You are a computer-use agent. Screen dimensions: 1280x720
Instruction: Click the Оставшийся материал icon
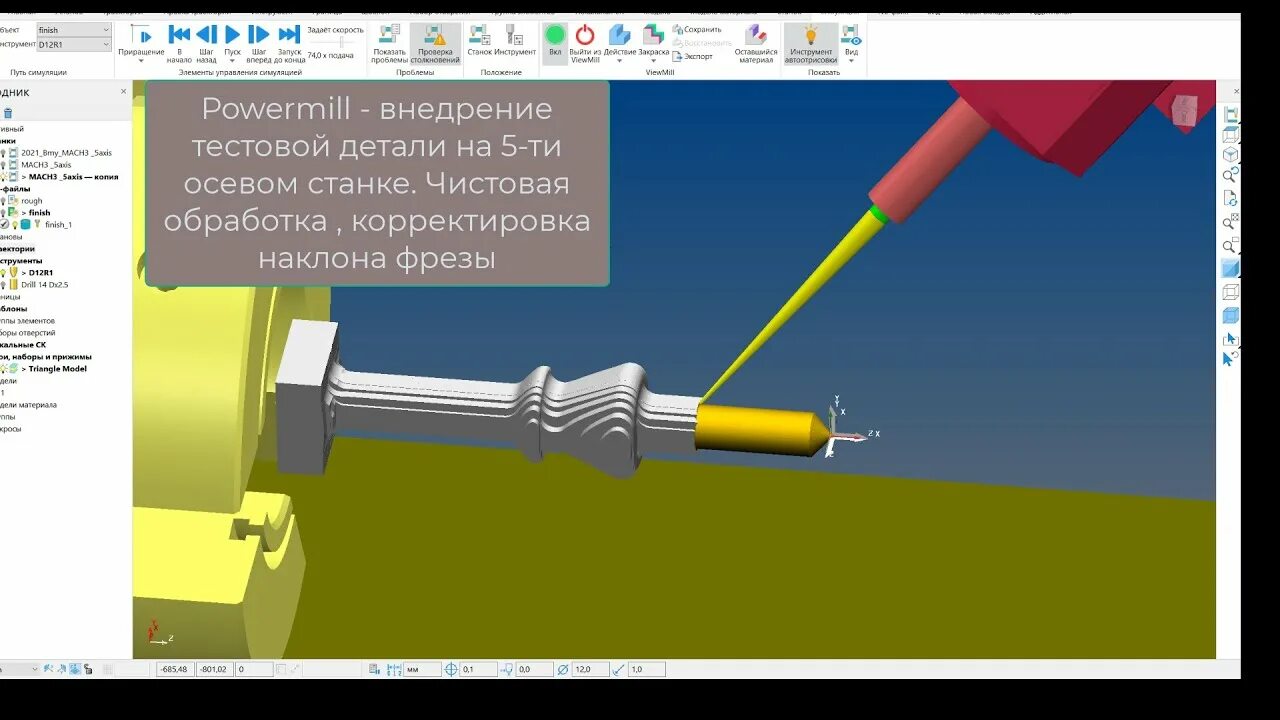(756, 43)
